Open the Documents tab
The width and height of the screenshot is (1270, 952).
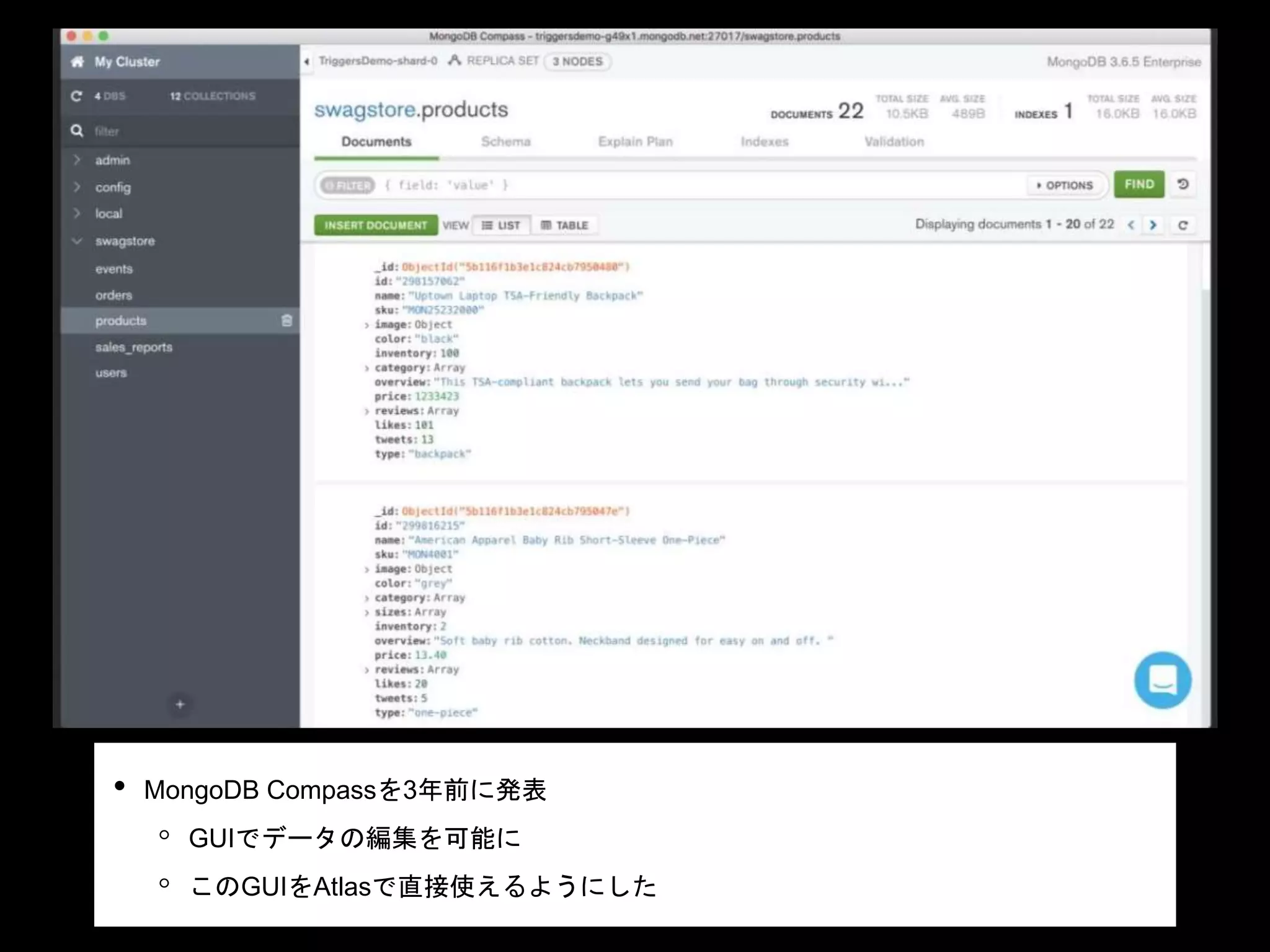[x=376, y=142]
